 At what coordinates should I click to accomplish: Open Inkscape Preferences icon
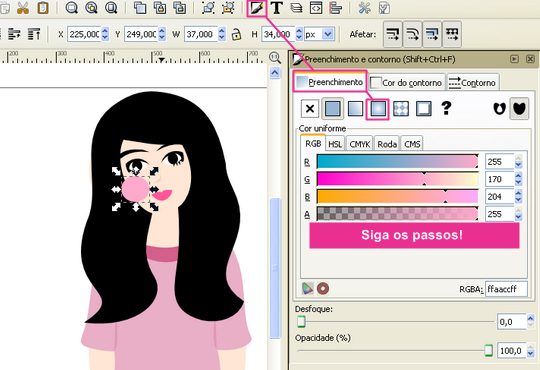pos(364,8)
